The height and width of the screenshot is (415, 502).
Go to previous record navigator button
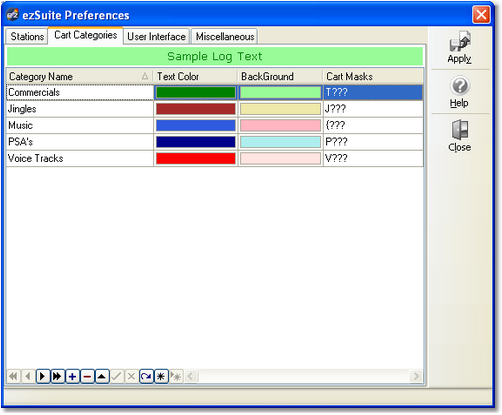(x=28, y=377)
